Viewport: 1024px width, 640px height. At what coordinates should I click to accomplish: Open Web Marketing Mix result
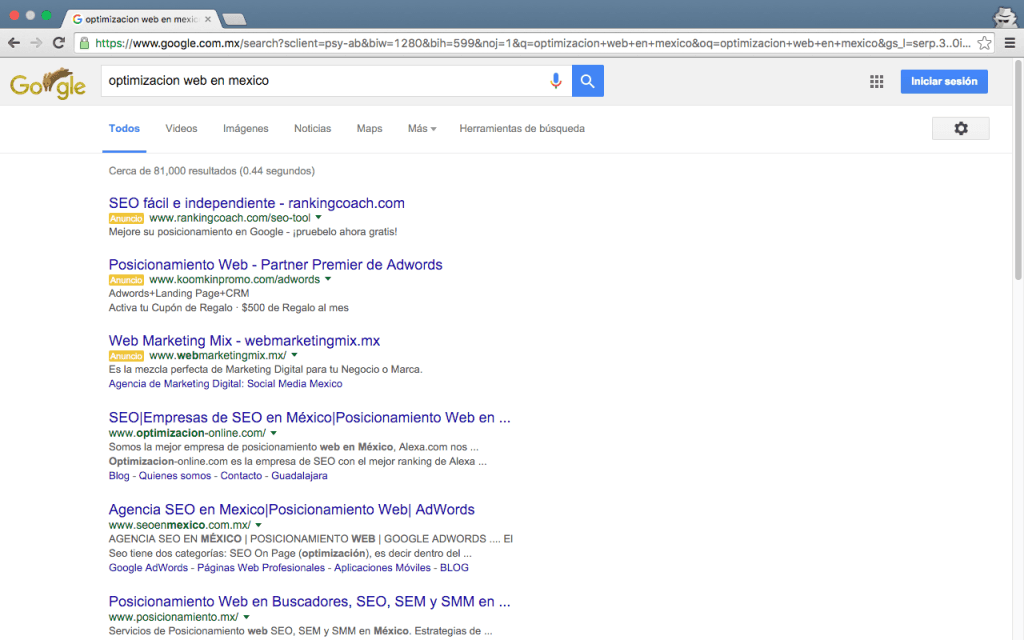tap(244, 341)
